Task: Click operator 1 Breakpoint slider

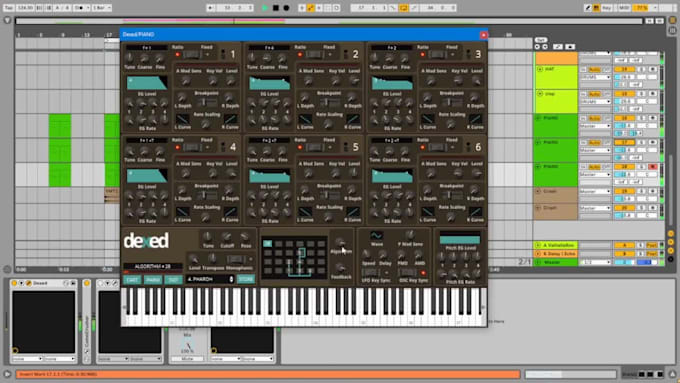Action: point(206,102)
